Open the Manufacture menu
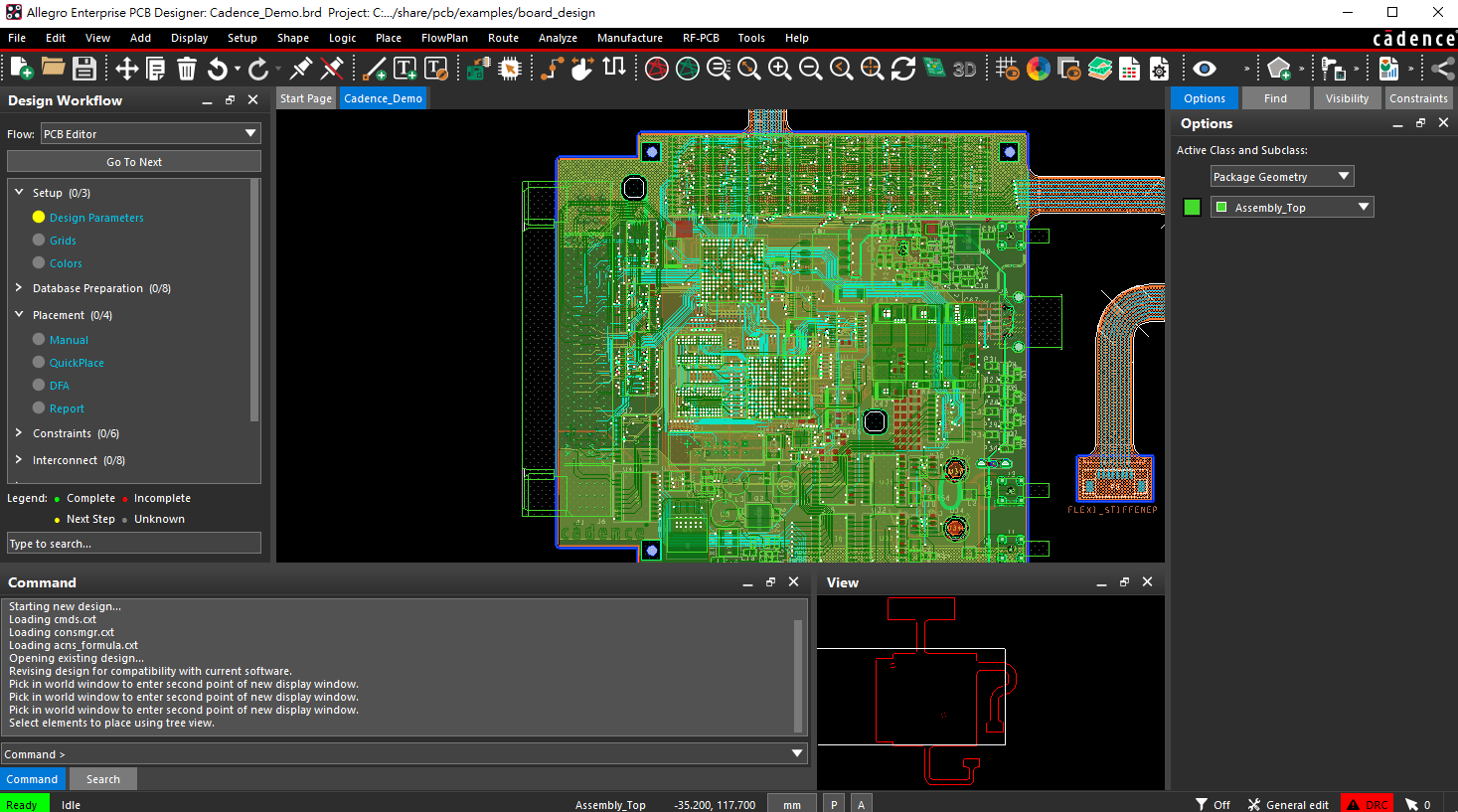 tap(629, 38)
